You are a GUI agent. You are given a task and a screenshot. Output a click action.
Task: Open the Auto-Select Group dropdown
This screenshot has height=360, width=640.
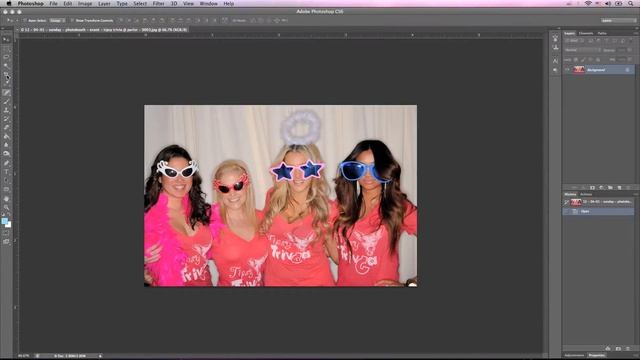pyautogui.click(x=57, y=20)
